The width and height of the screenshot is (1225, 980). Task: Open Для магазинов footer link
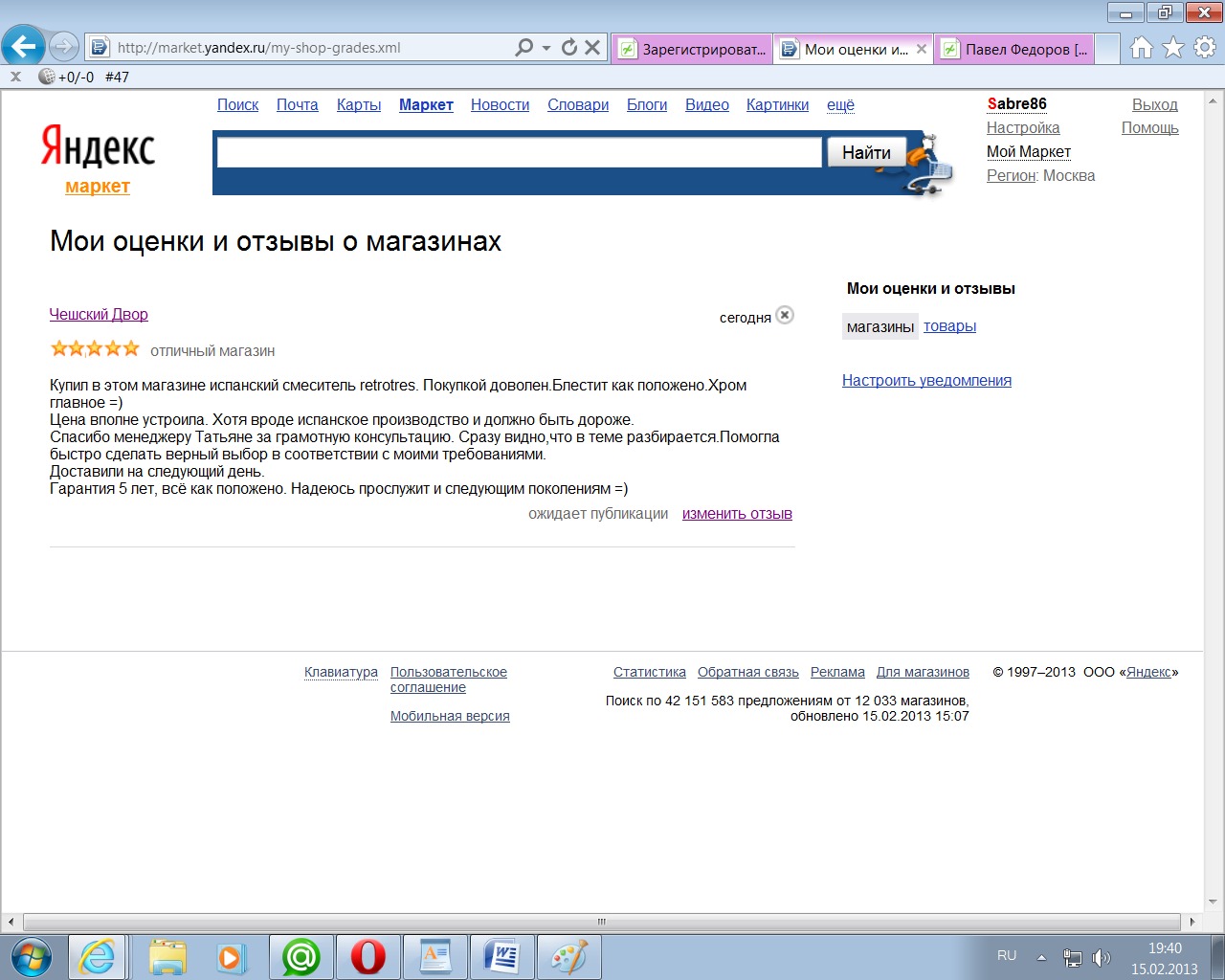(923, 673)
